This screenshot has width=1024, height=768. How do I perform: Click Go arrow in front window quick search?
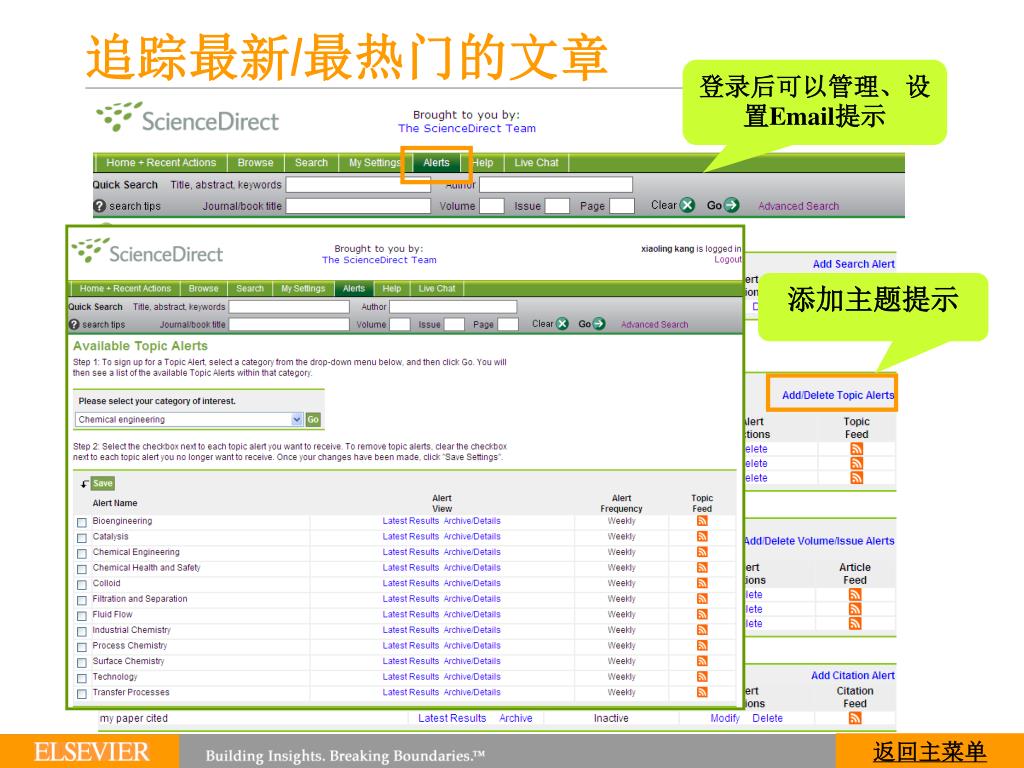[x=599, y=324]
